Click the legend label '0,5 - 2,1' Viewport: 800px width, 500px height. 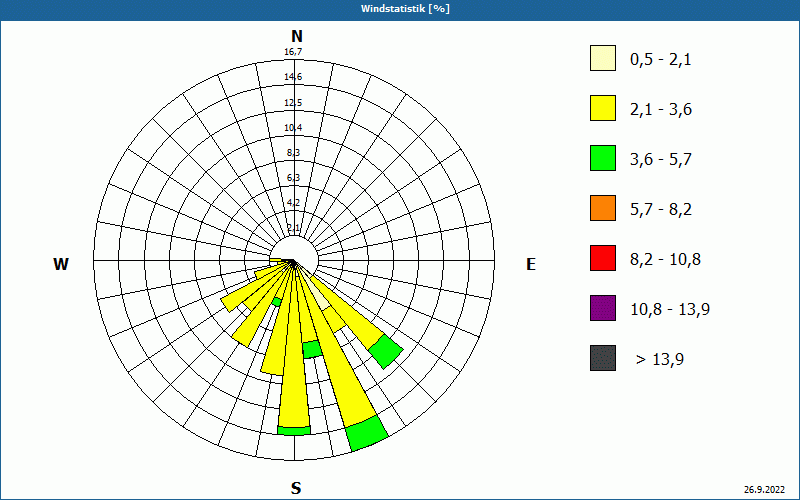661,60
